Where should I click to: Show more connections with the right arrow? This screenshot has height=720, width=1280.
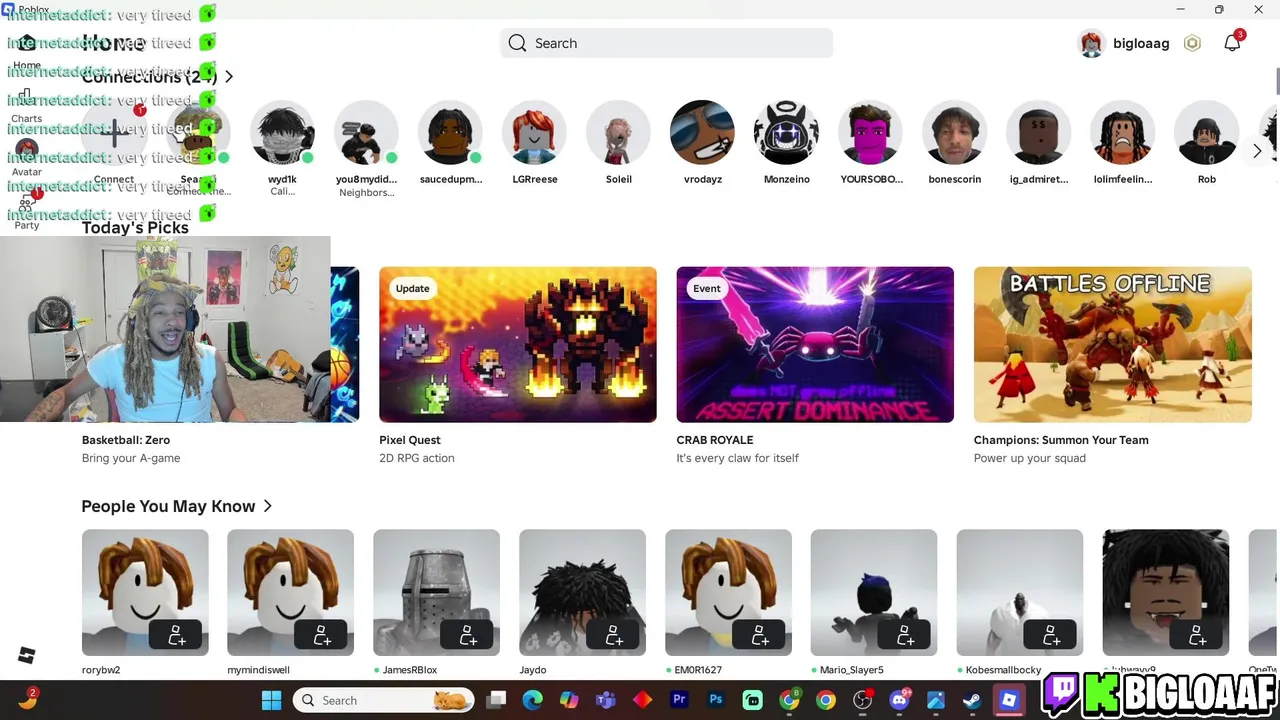tap(1257, 151)
